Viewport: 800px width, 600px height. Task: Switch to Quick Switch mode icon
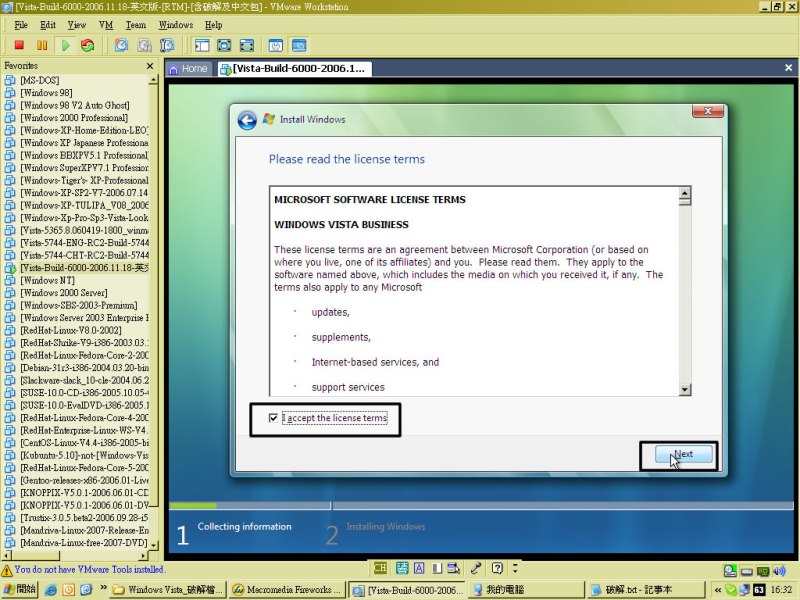[247, 45]
